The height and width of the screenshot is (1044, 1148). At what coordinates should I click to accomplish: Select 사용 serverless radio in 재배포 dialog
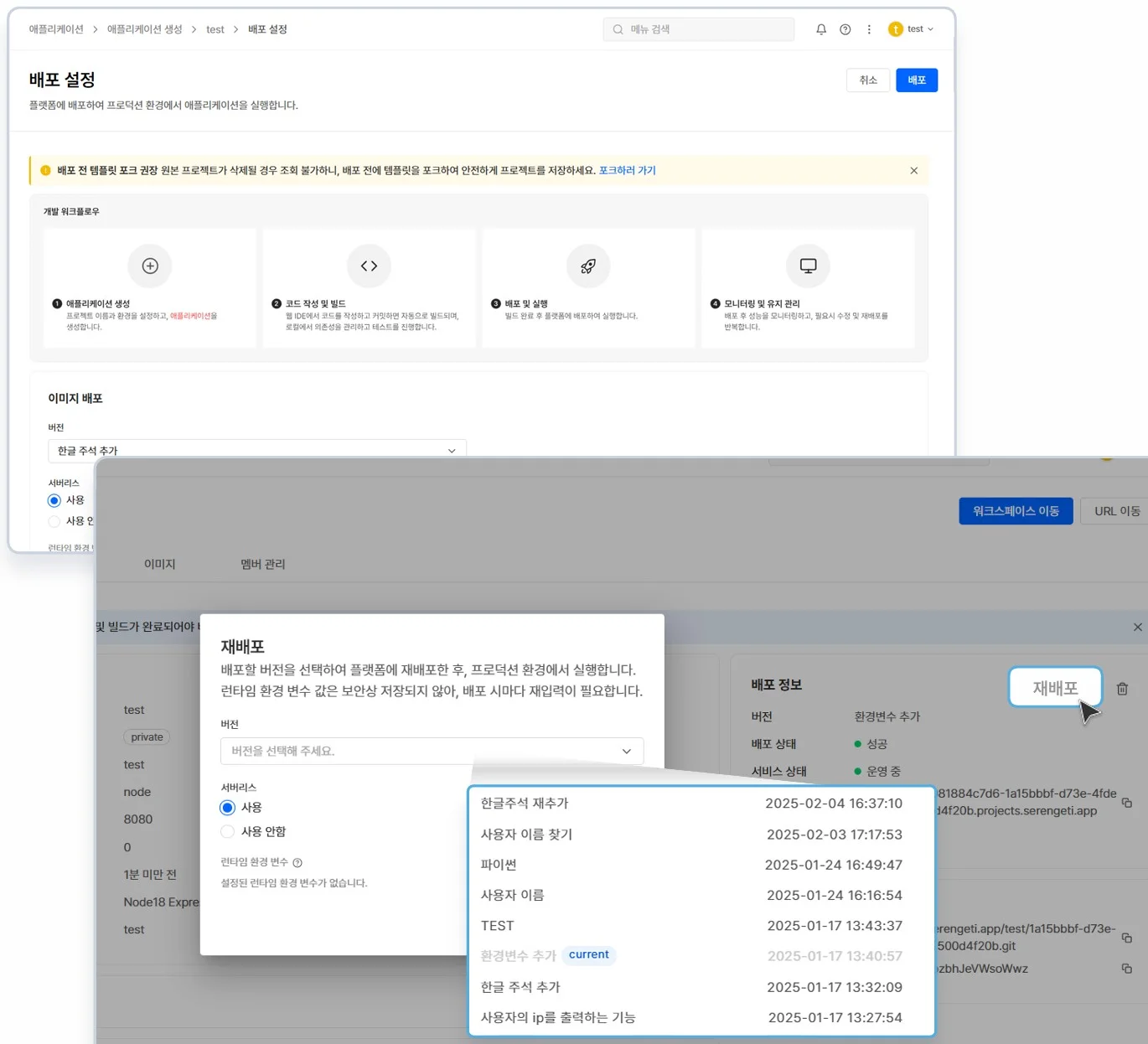click(x=227, y=808)
